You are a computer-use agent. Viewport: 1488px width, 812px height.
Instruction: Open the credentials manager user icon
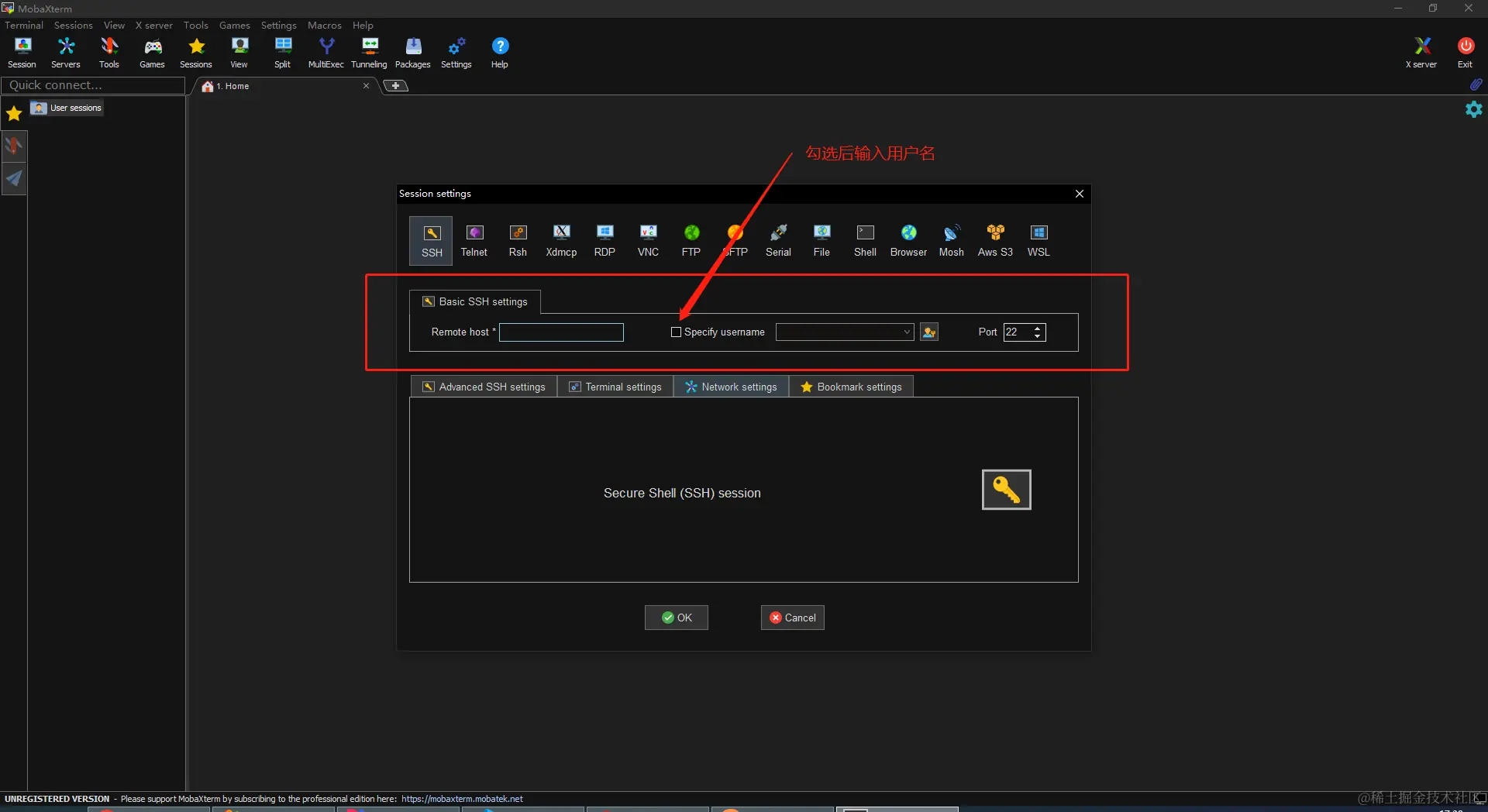(929, 332)
